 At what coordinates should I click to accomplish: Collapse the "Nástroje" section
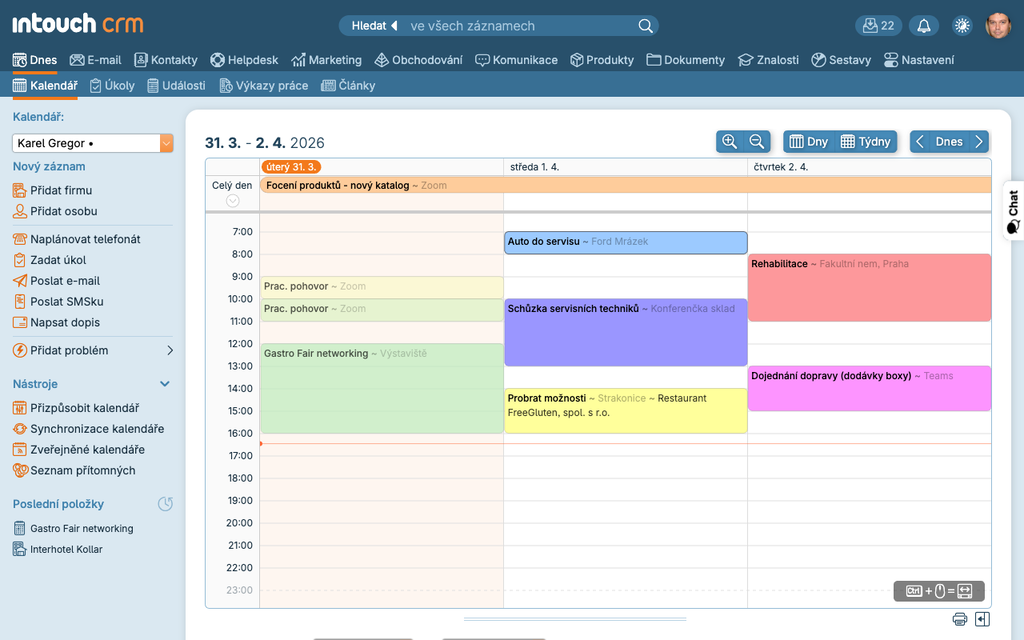[x=163, y=383]
